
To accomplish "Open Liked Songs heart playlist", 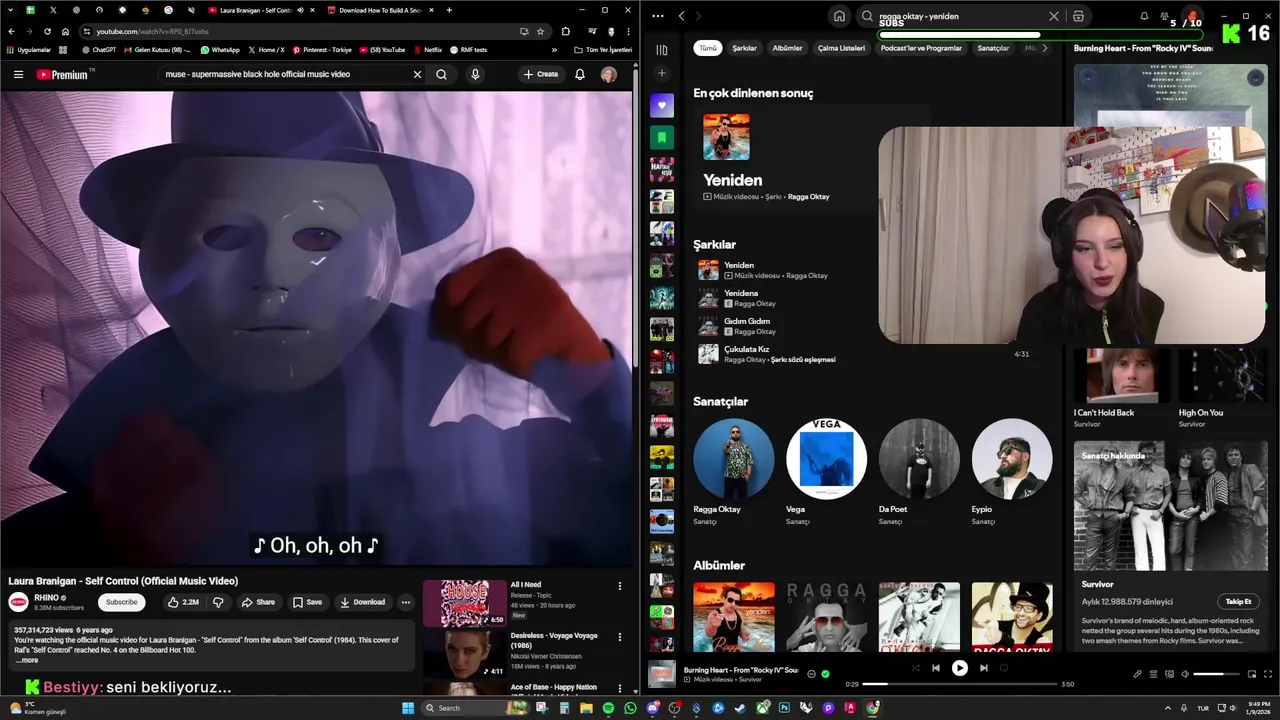I will pyautogui.click(x=661, y=105).
